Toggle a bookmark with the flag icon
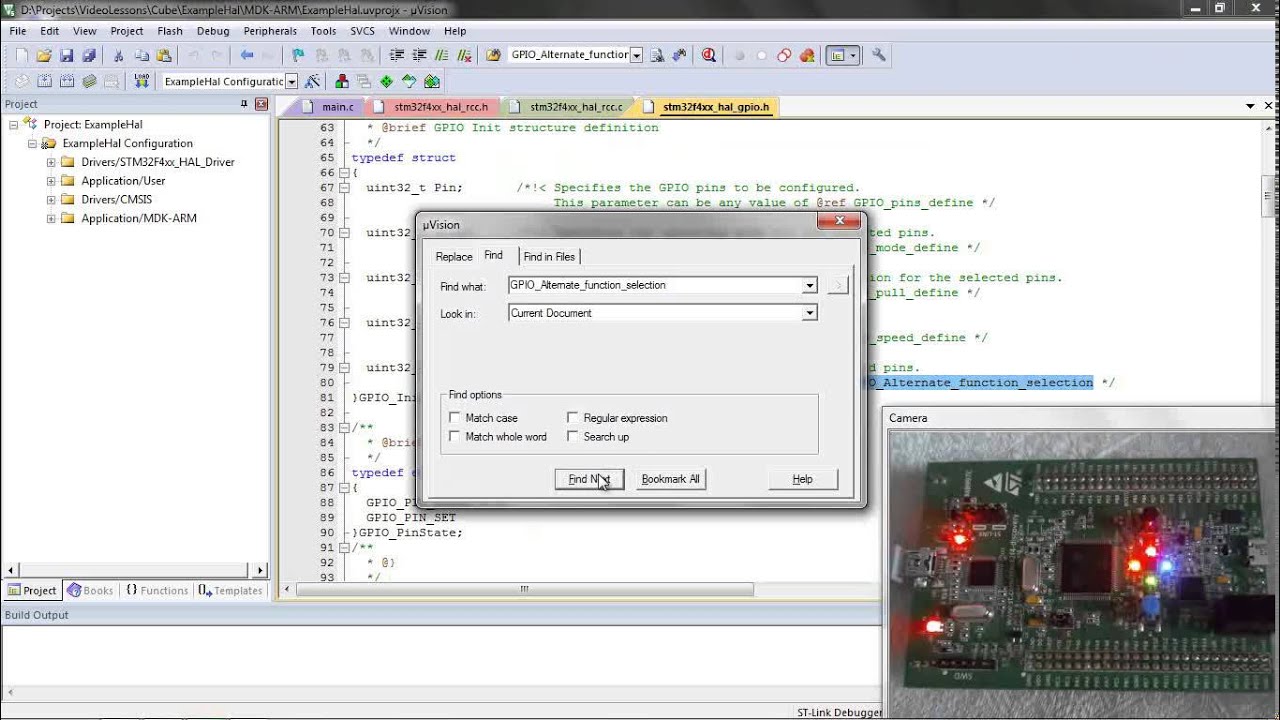 (298, 56)
